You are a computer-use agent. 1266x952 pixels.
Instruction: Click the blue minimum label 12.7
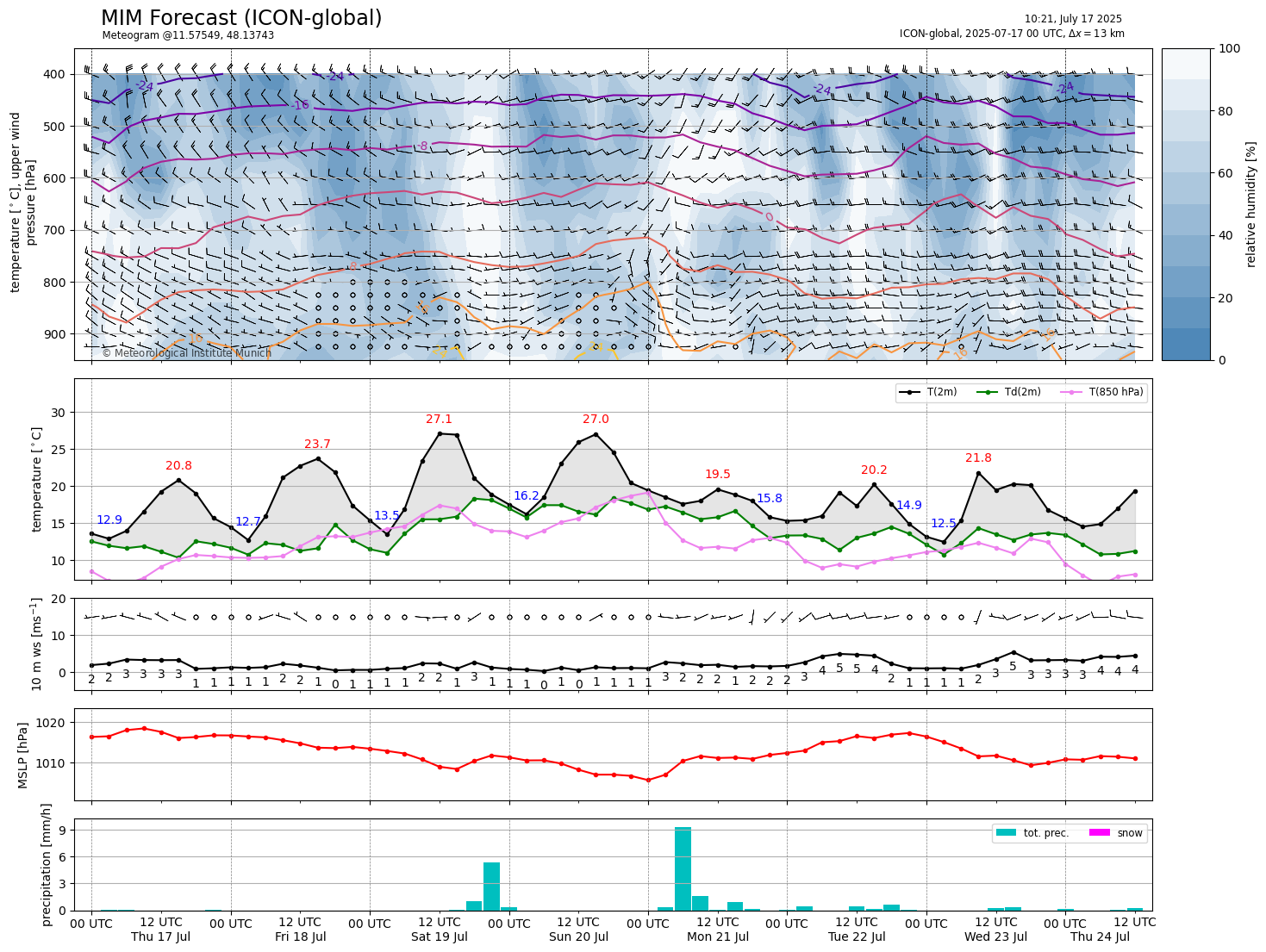248,522
